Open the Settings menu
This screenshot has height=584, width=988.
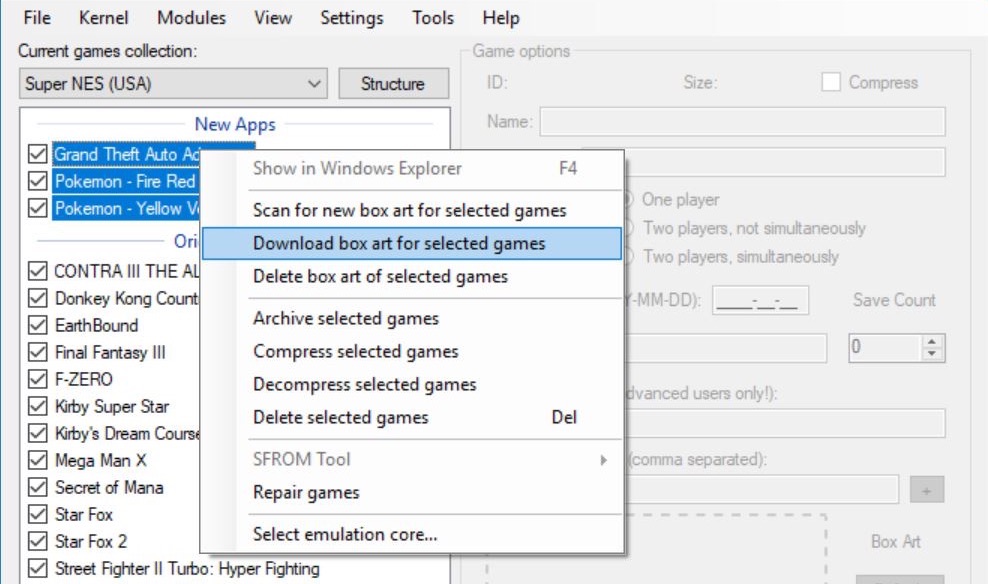[x=352, y=18]
